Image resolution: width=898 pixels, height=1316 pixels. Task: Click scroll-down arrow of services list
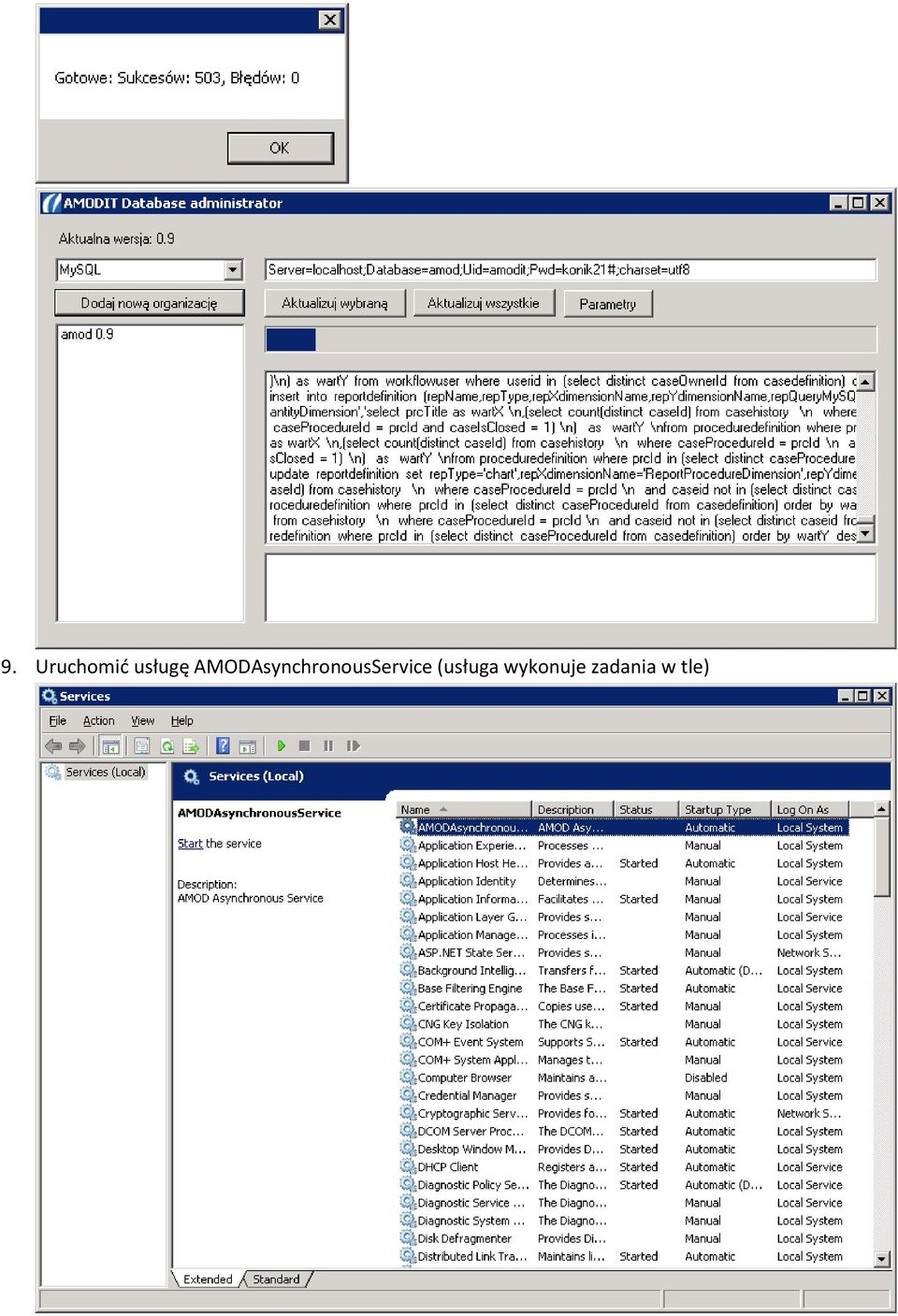881,1259
